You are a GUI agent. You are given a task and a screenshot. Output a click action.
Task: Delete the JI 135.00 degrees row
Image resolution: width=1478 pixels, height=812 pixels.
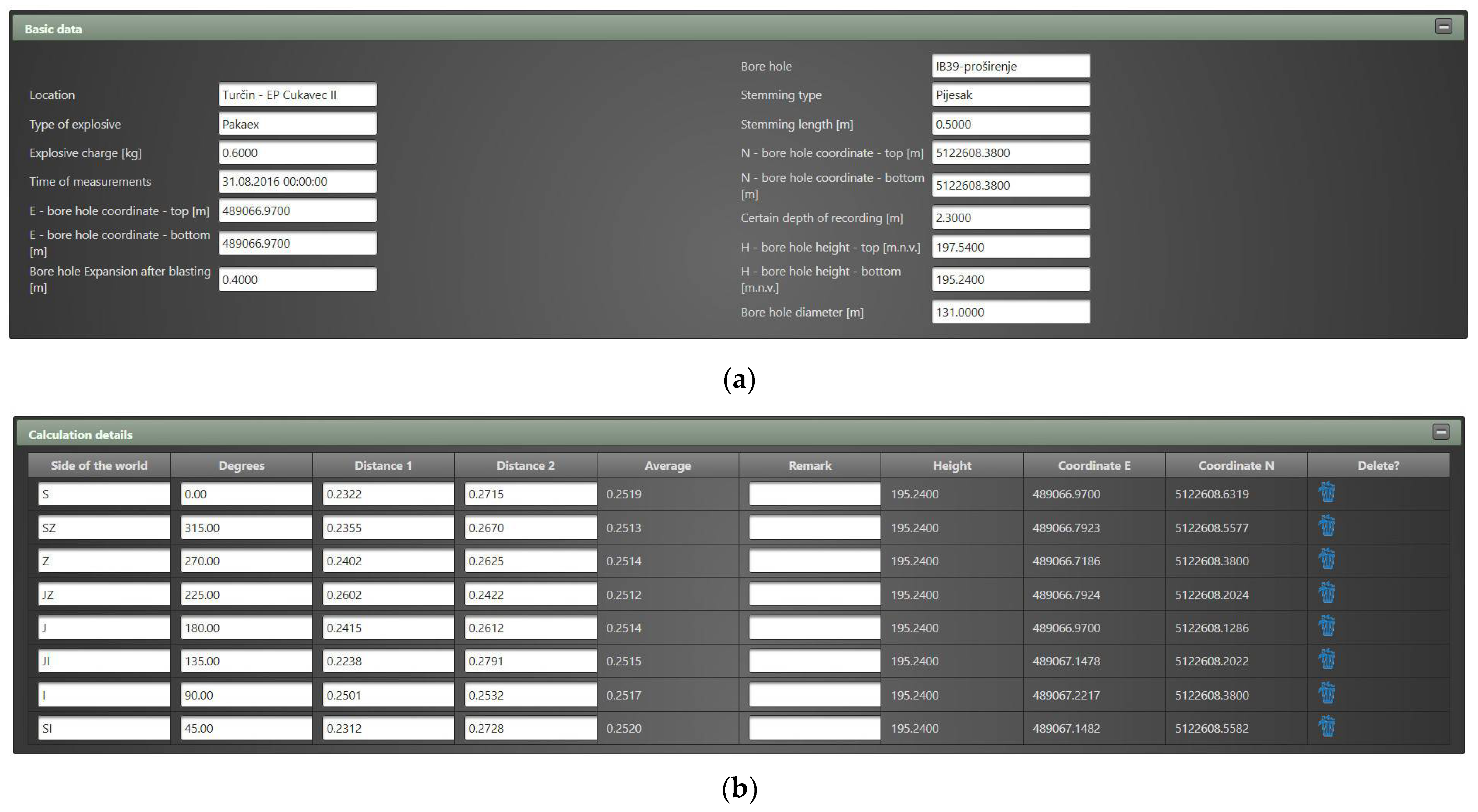[1326, 660]
